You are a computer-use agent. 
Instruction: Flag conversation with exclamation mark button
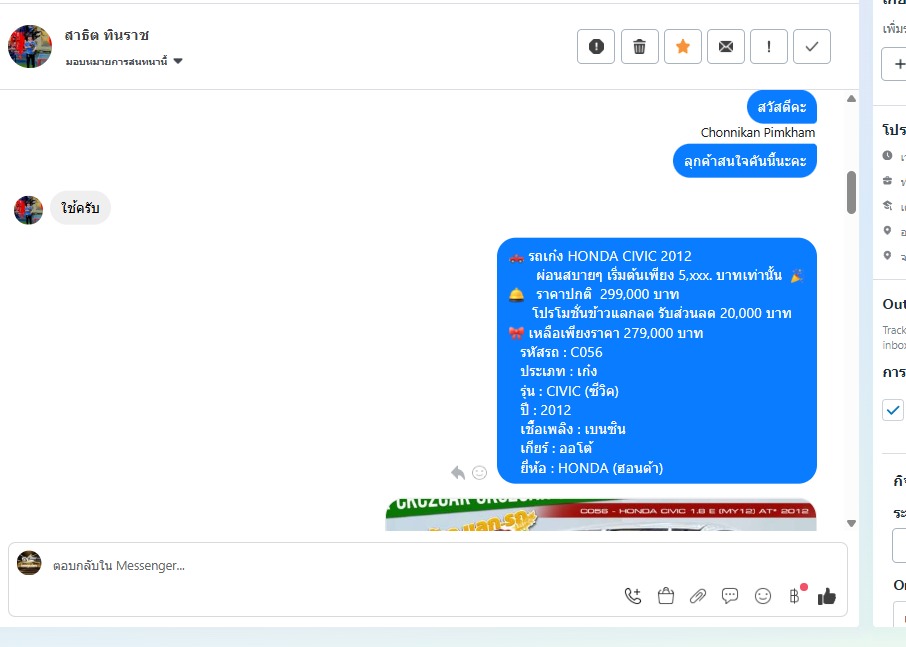pyautogui.click(x=769, y=46)
